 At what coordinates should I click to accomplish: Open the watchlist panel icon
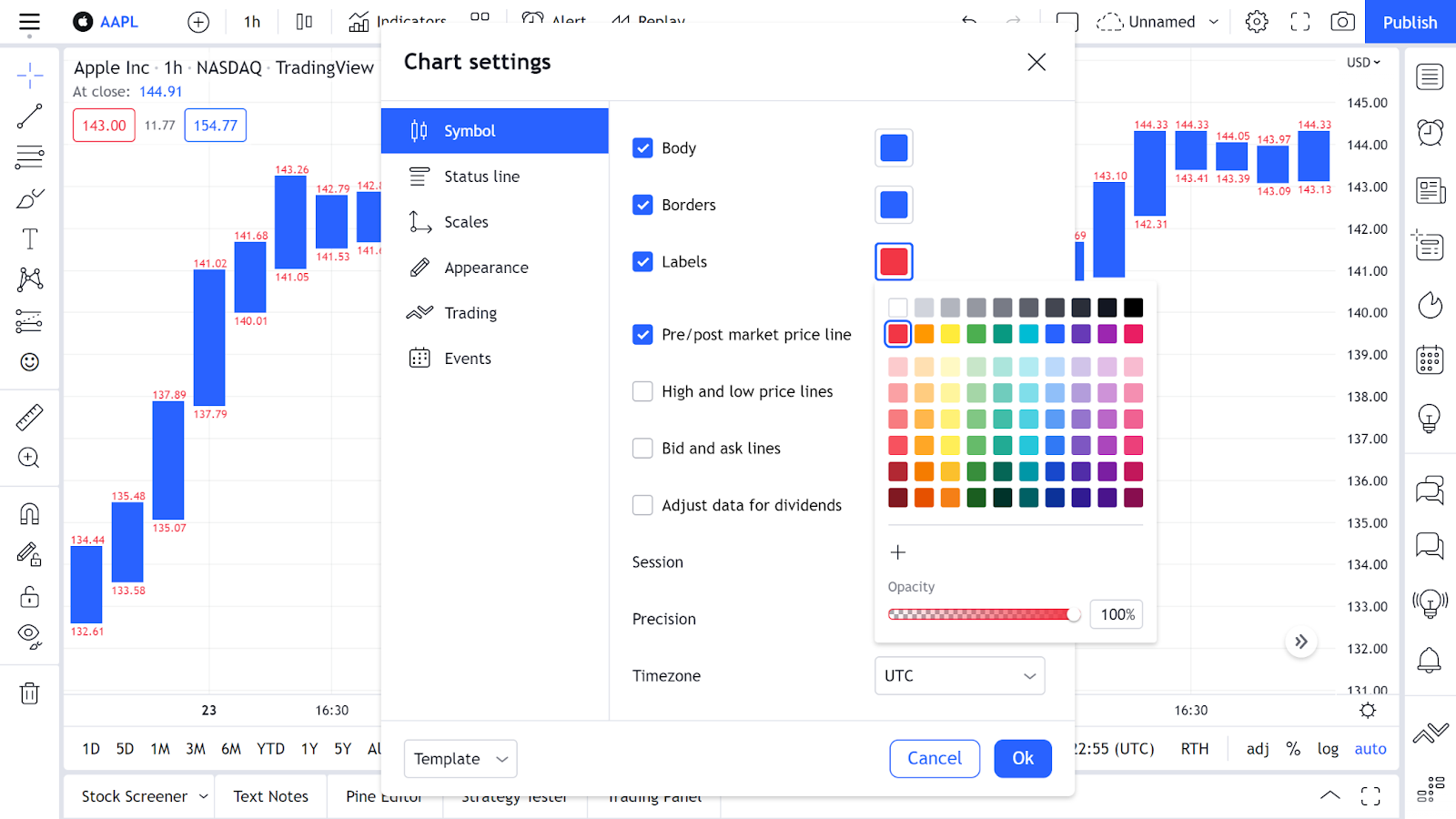point(1430,77)
